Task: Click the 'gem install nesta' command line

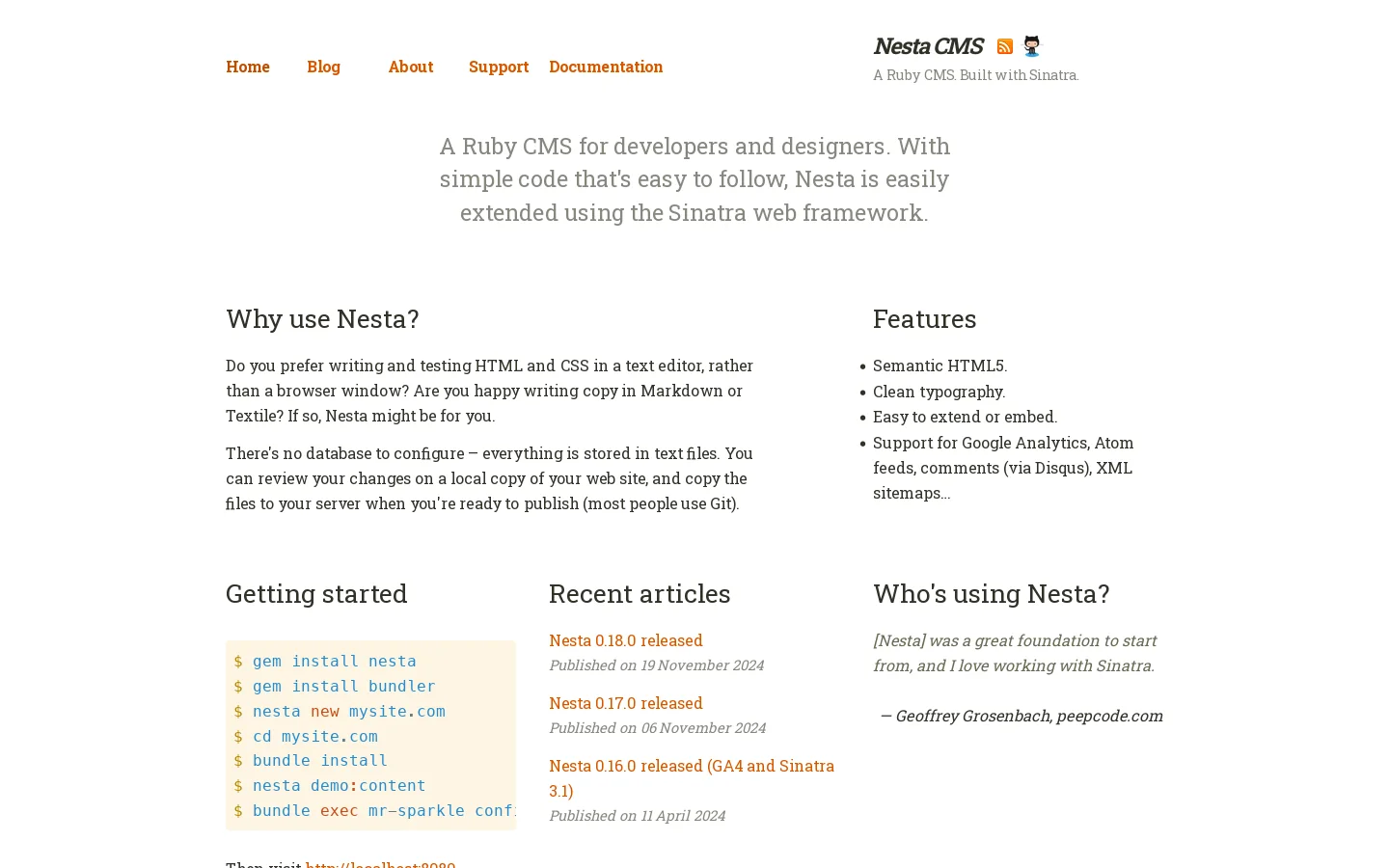Action: click(x=325, y=662)
